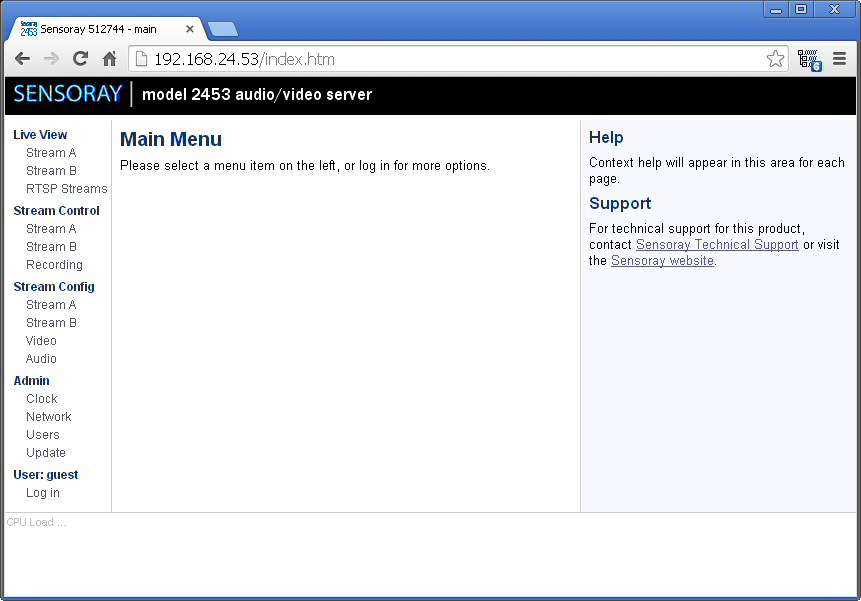The image size is (861, 601).
Task: Visit the Sensoray website link
Action: click(662, 261)
